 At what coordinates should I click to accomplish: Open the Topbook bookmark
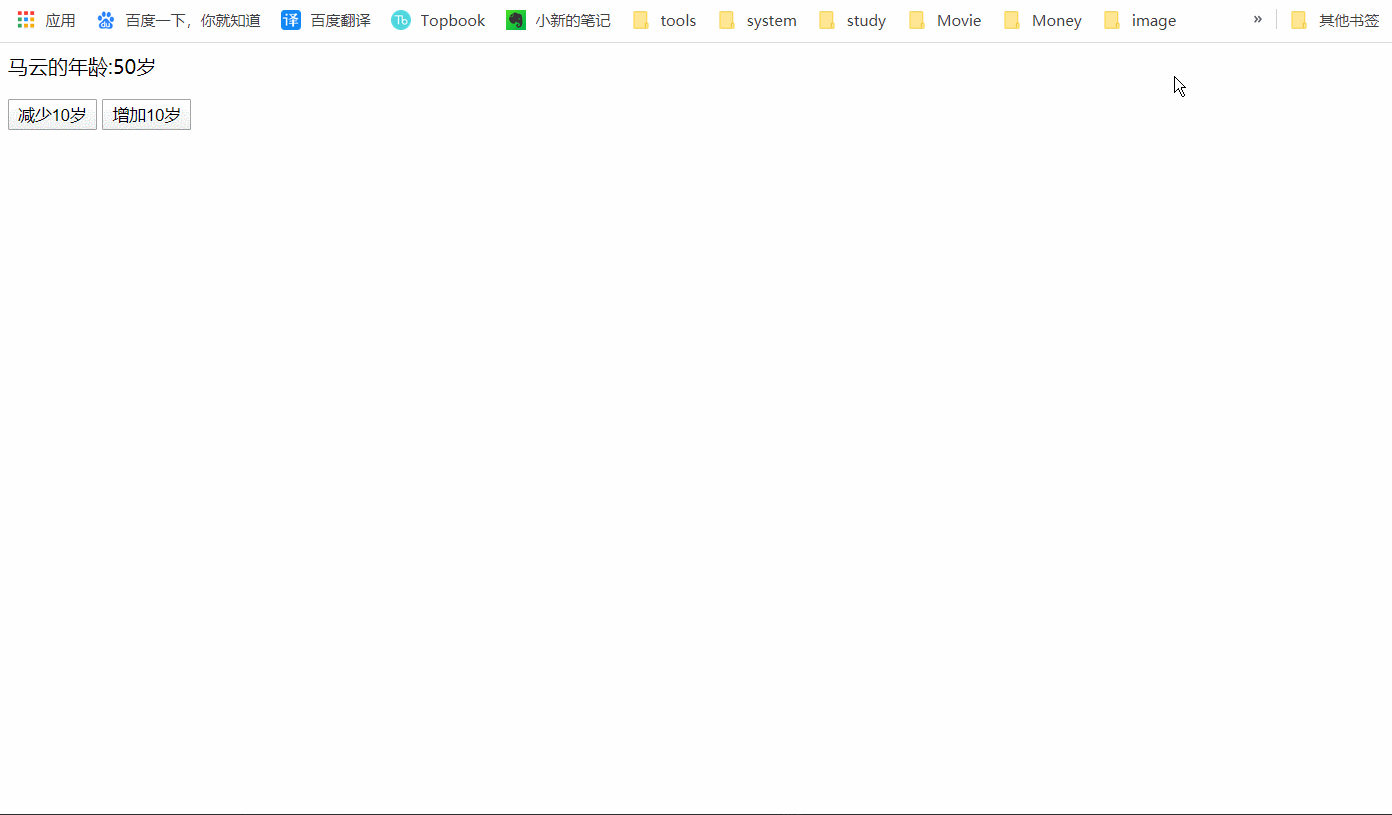point(437,19)
